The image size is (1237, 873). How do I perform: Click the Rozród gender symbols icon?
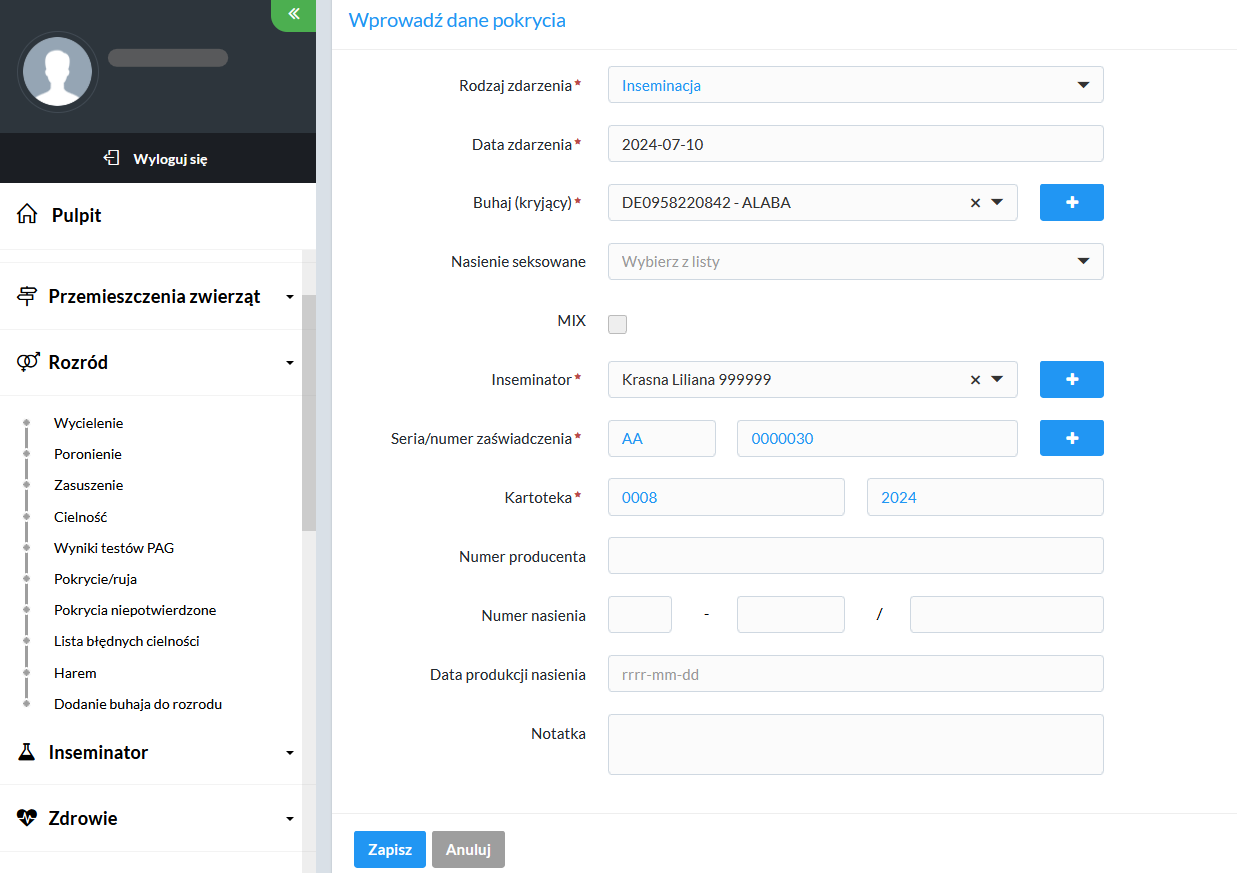[28, 362]
